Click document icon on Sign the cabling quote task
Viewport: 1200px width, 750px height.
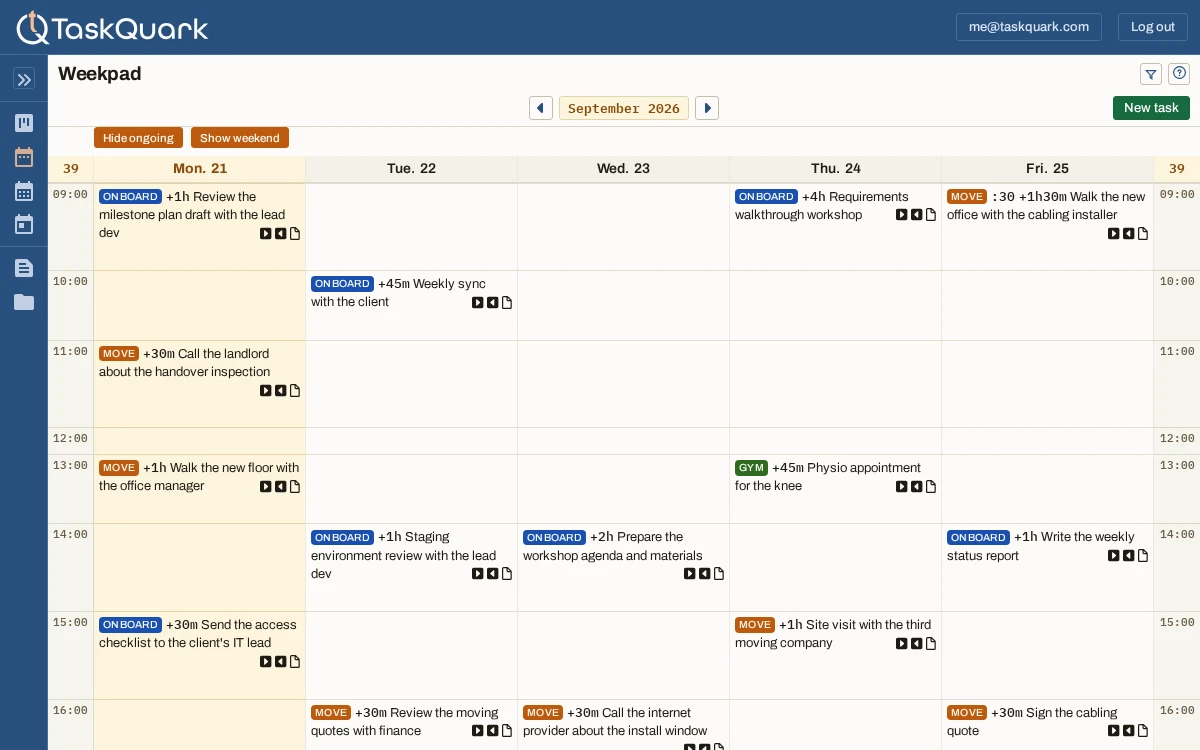click(1143, 731)
